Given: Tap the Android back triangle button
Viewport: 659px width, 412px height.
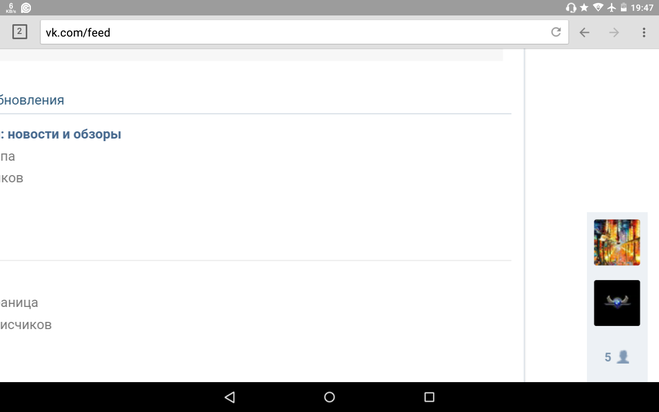Looking at the screenshot, I should 230,397.
